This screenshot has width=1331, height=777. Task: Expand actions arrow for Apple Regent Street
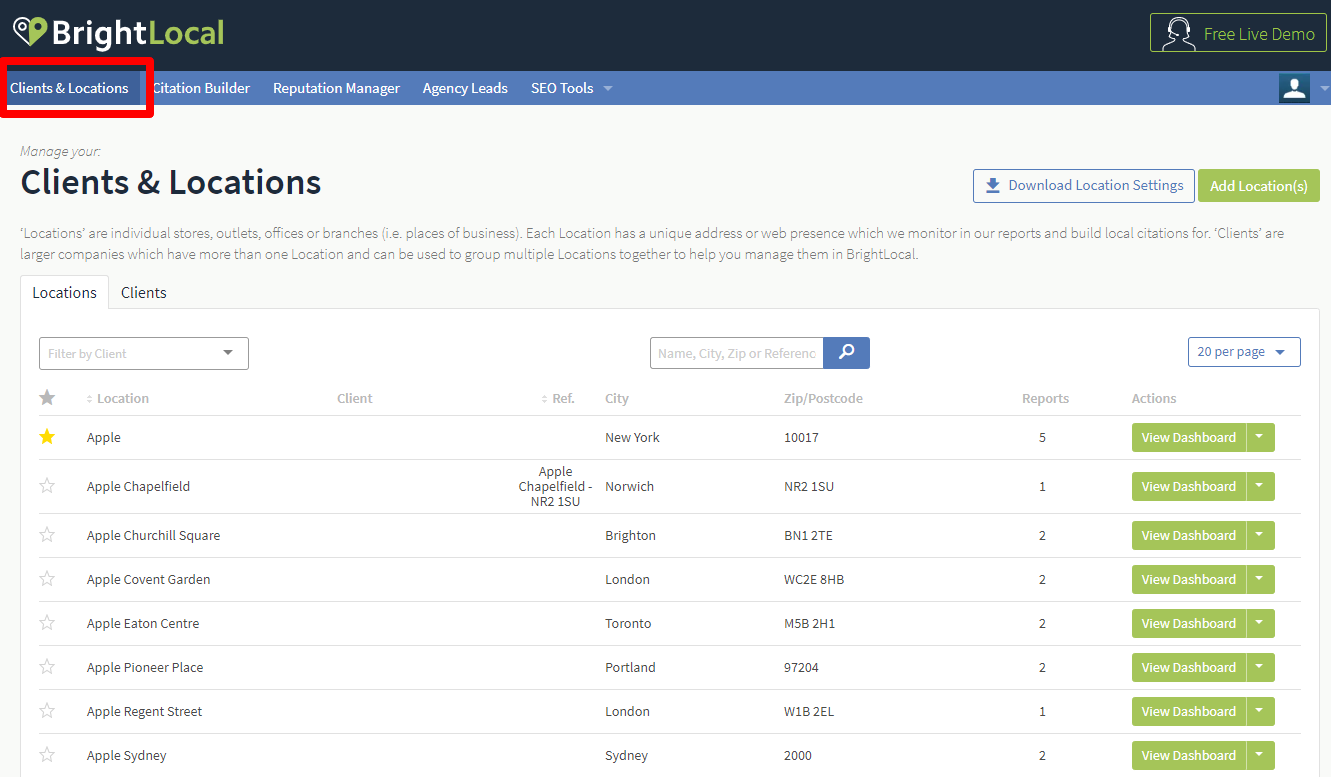(x=1260, y=711)
